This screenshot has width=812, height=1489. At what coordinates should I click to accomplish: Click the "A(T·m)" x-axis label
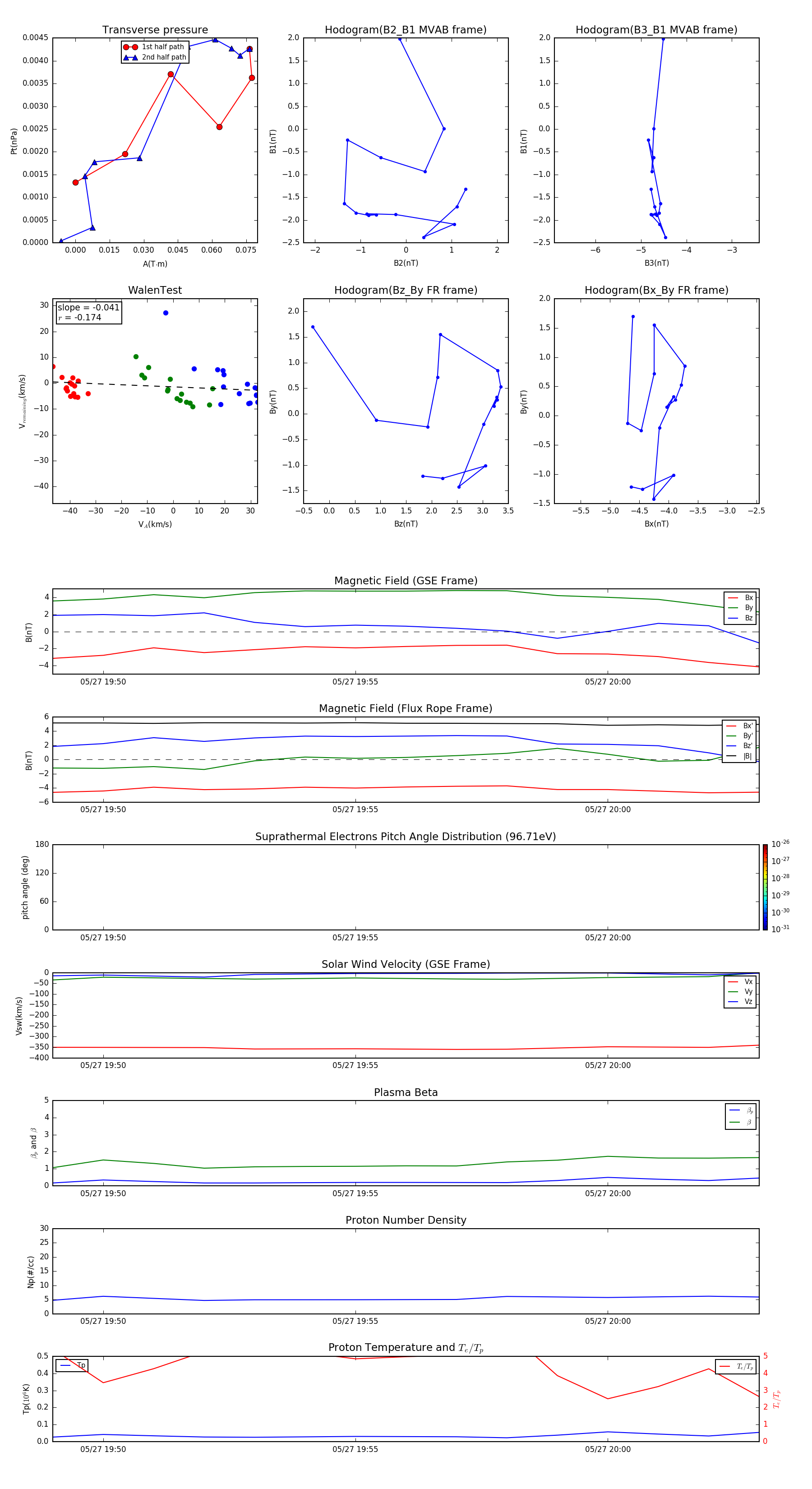point(155,264)
